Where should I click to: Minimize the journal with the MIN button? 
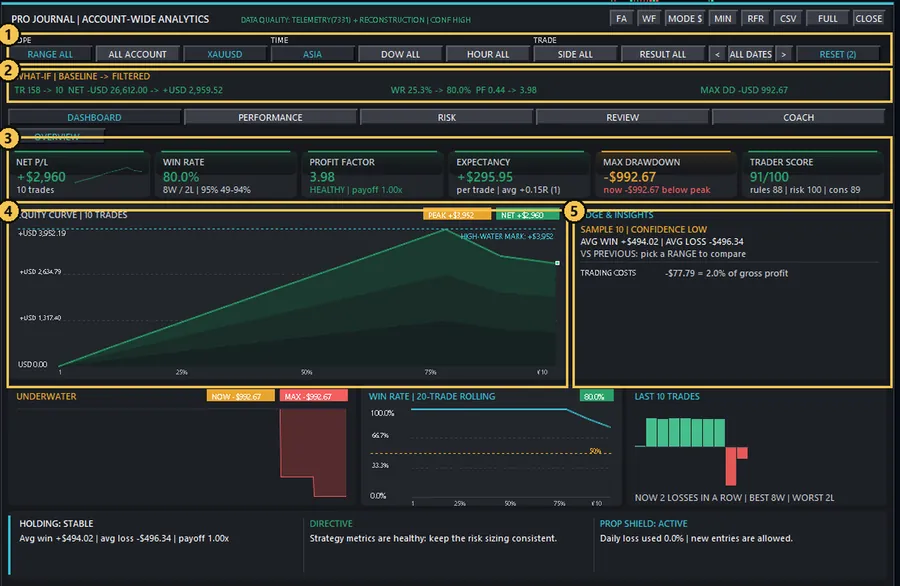[x=723, y=18]
